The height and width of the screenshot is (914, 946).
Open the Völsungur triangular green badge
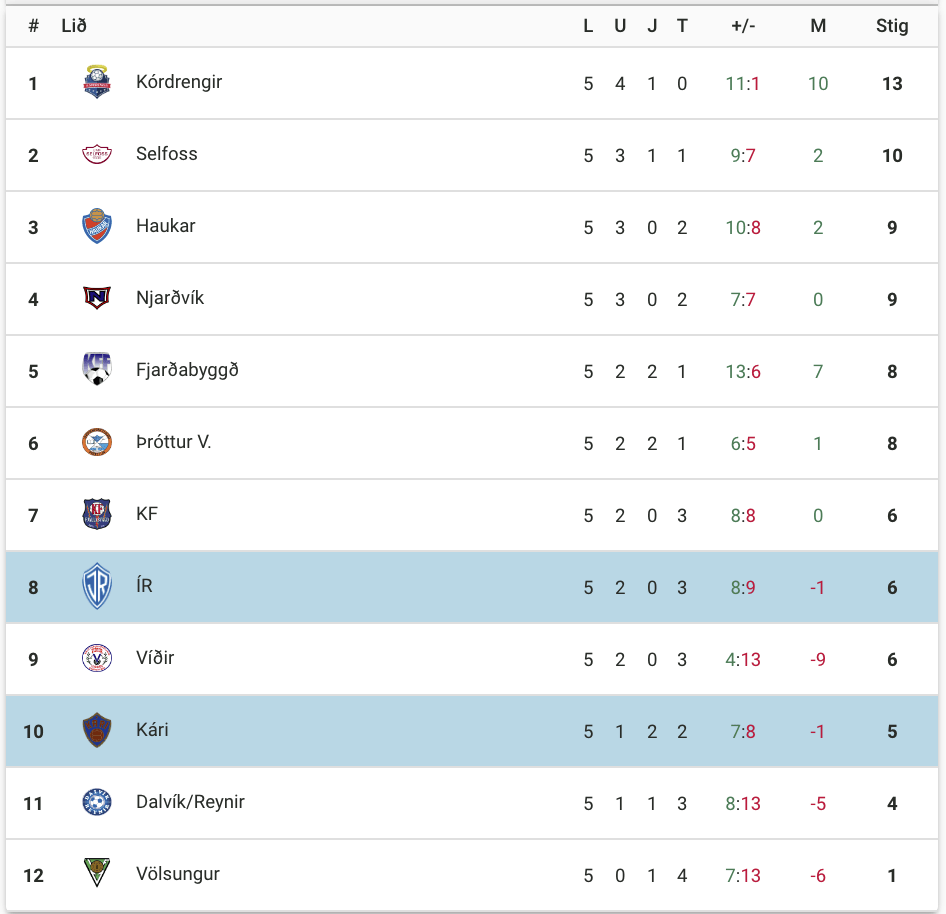click(x=97, y=872)
